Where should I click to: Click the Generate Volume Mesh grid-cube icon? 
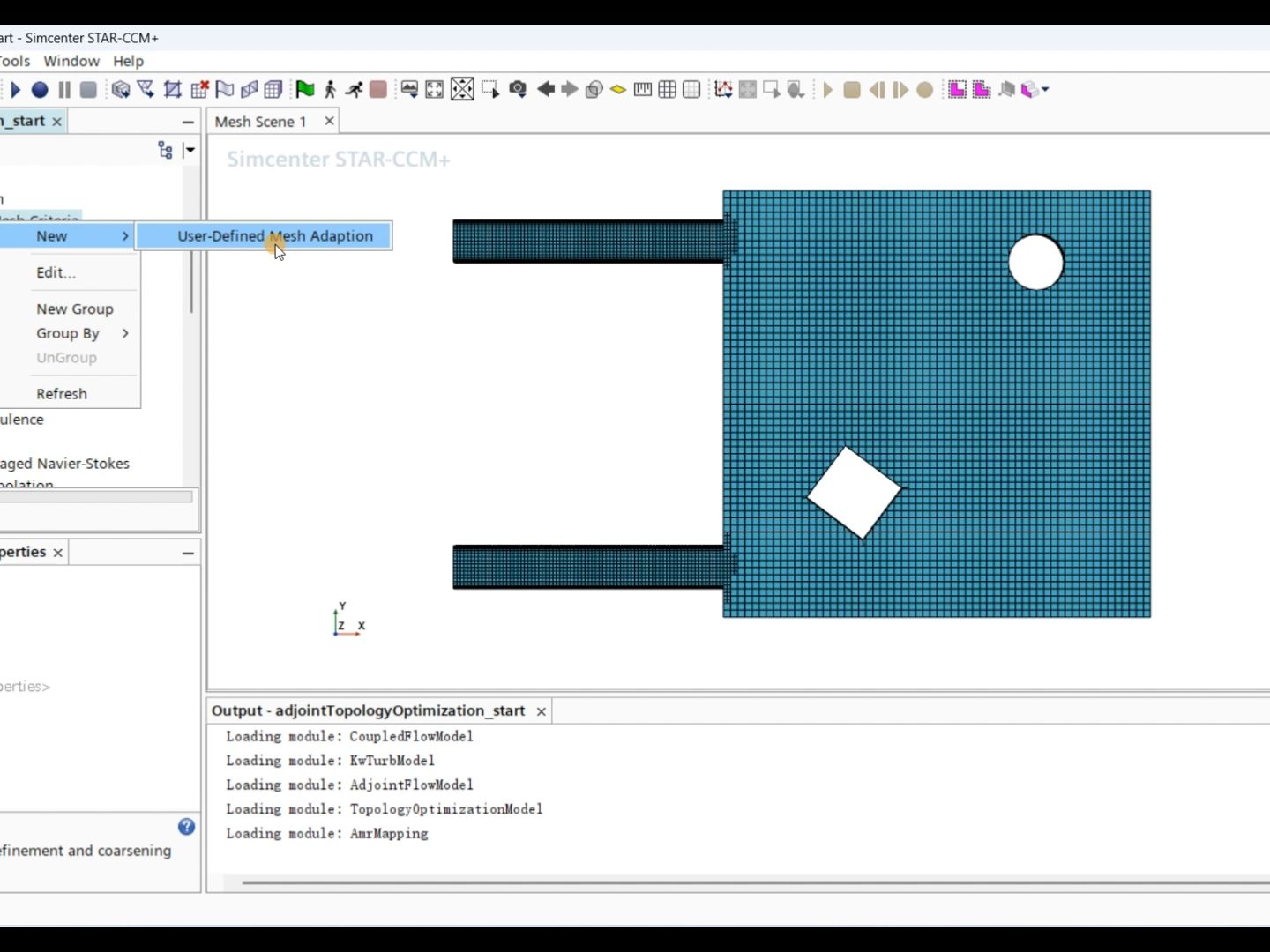tap(273, 89)
